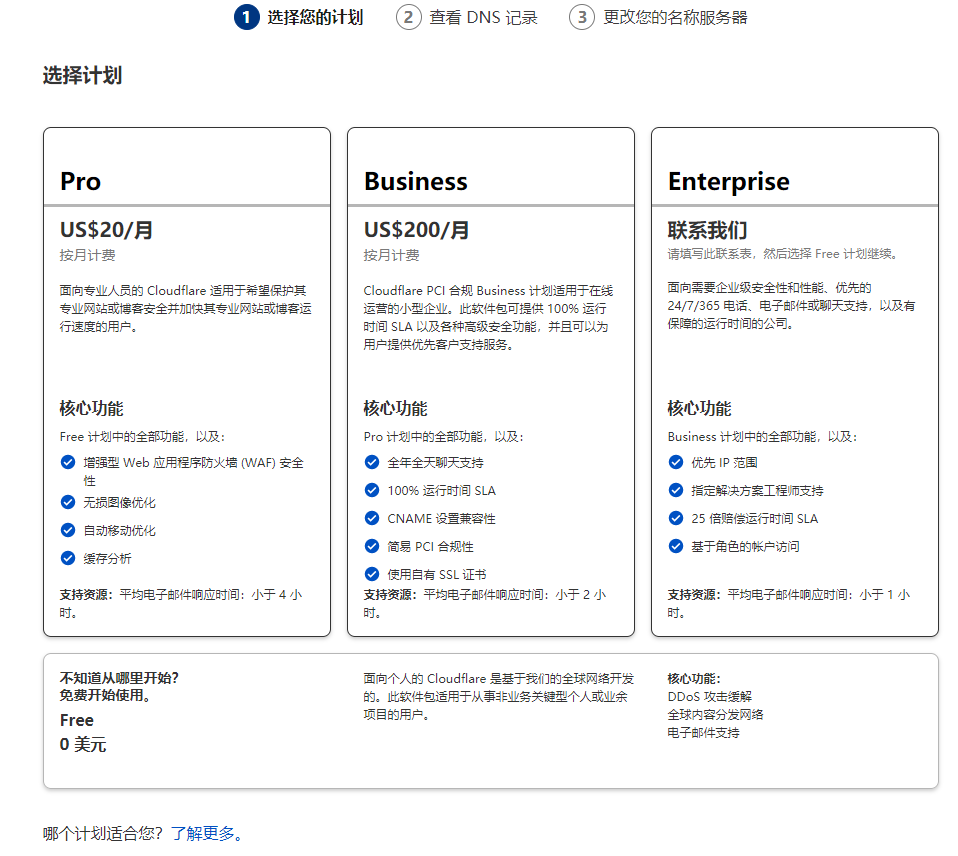
Task: Click checkmark beside 简易 PCI 合规性
Action: click(x=371, y=546)
